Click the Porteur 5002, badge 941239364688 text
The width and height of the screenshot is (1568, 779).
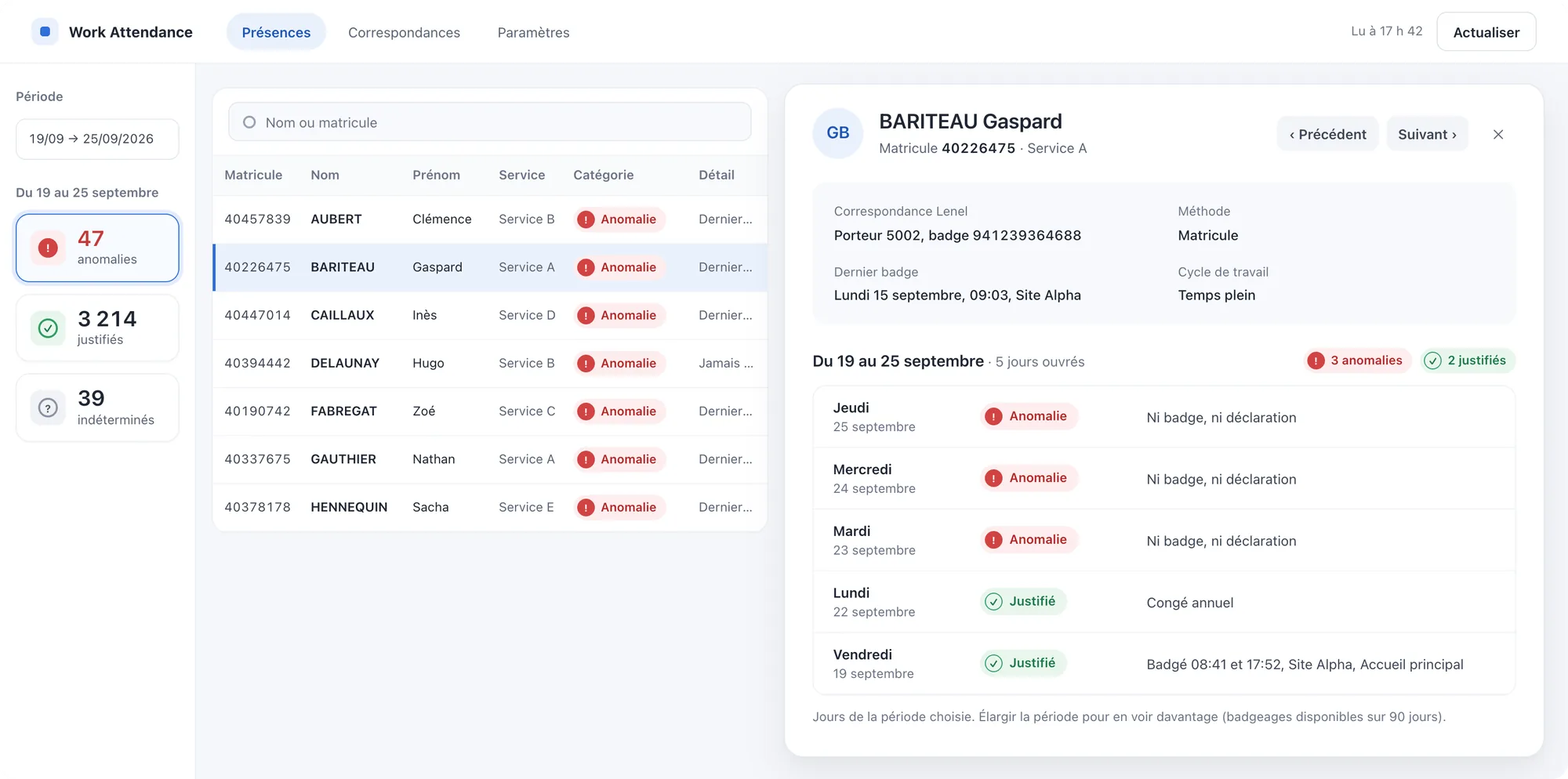(x=957, y=235)
